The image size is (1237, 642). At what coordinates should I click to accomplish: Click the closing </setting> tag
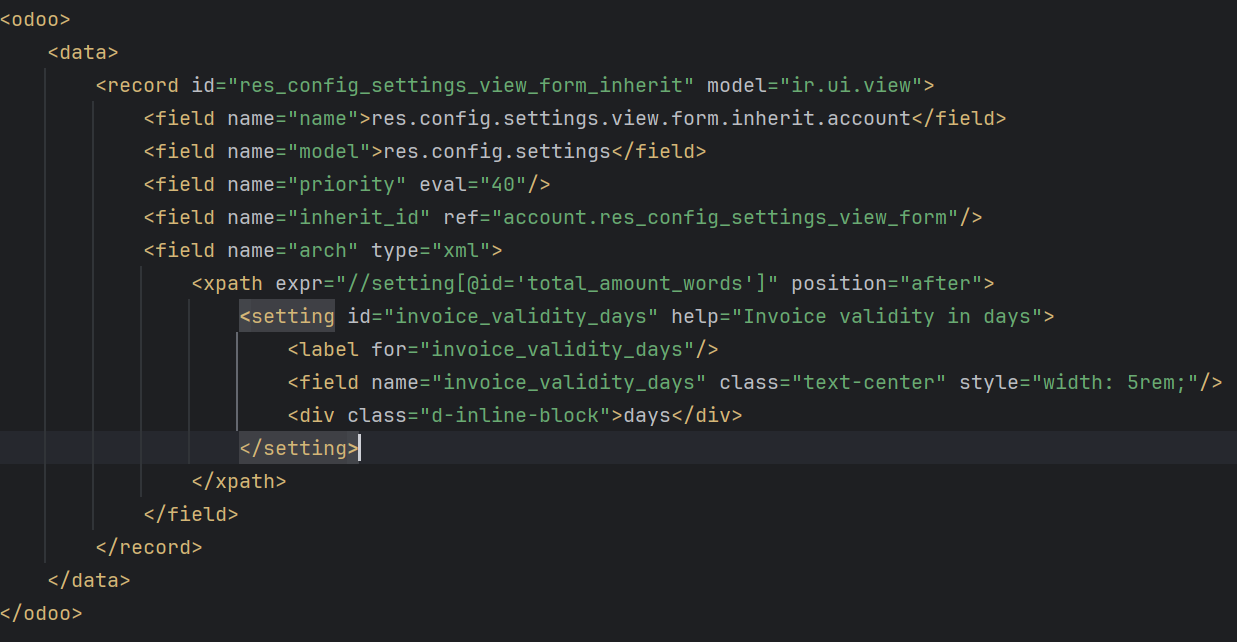tap(299, 448)
